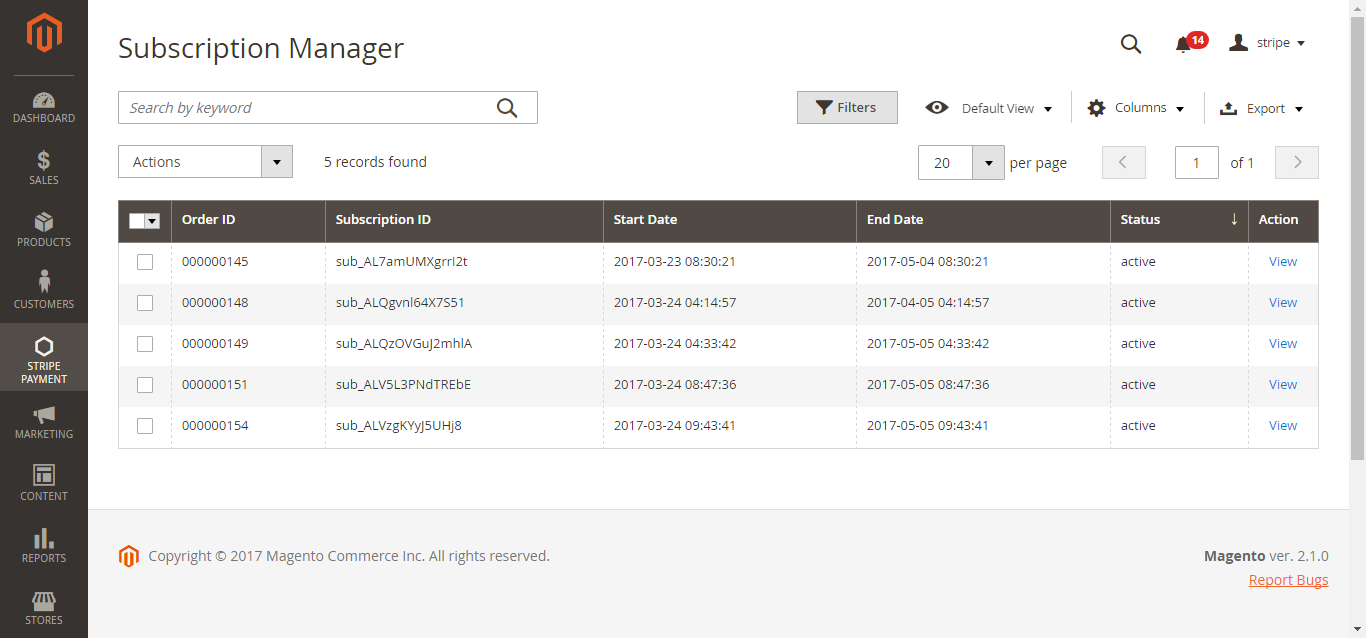The height and width of the screenshot is (638, 1366).
Task: Click the notifications bell icon
Action: tap(1184, 44)
